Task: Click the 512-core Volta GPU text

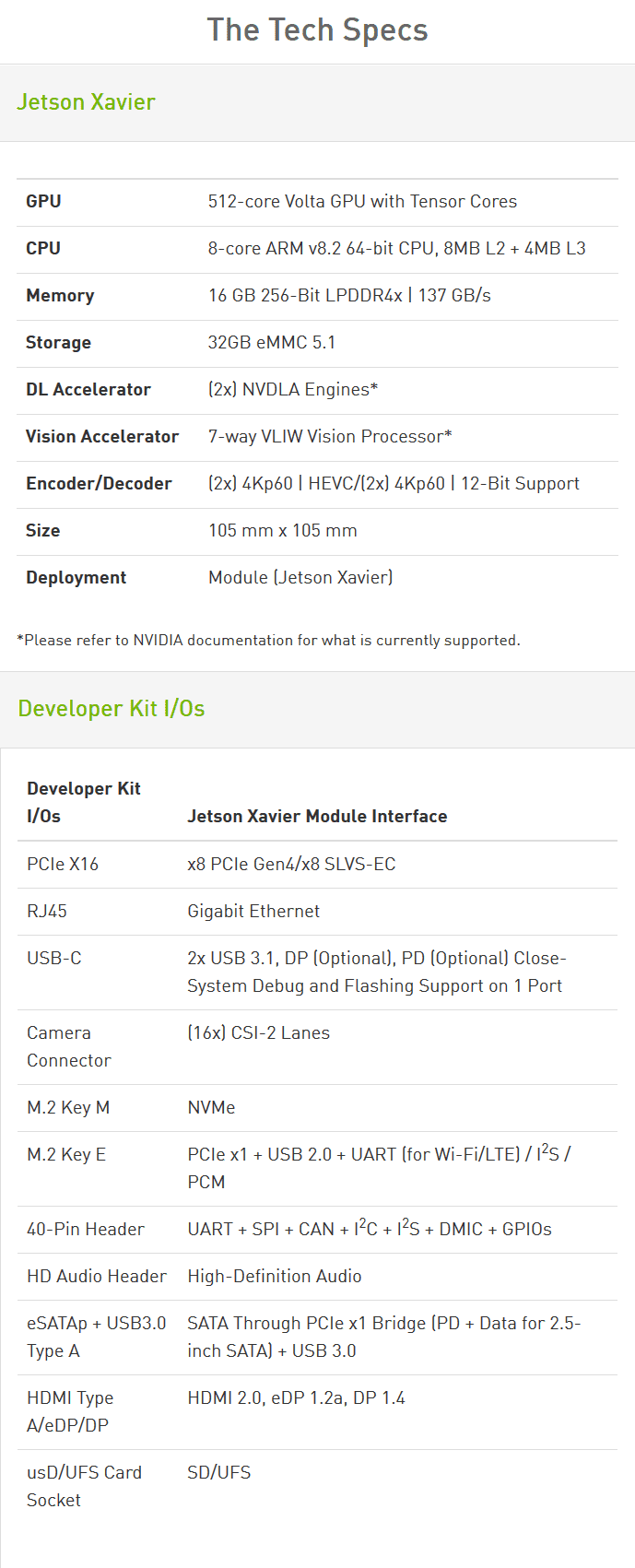Action: tap(362, 202)
